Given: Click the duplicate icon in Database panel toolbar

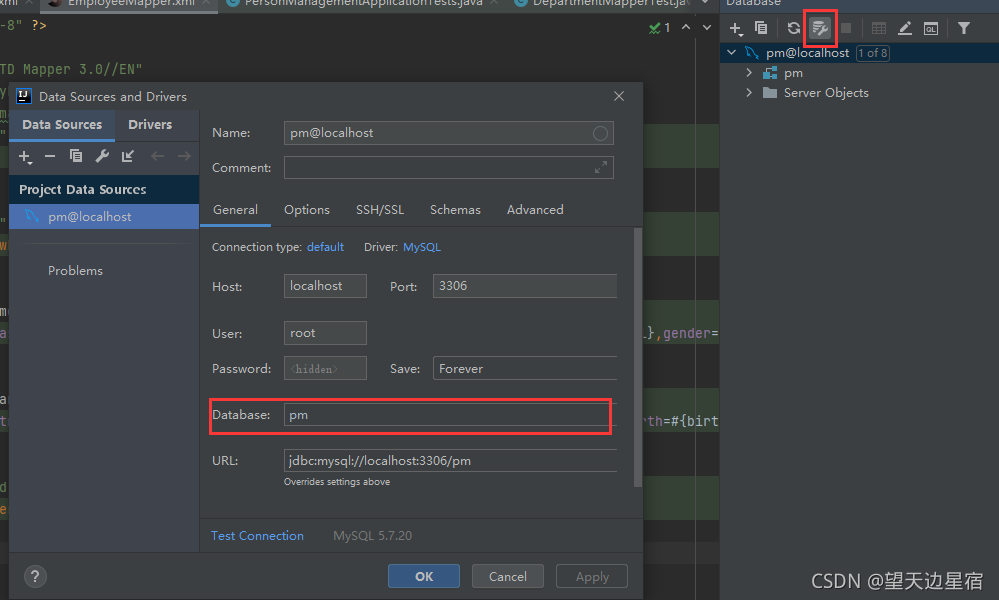Looking at the screenshot, I should click(x=761, y=28).
